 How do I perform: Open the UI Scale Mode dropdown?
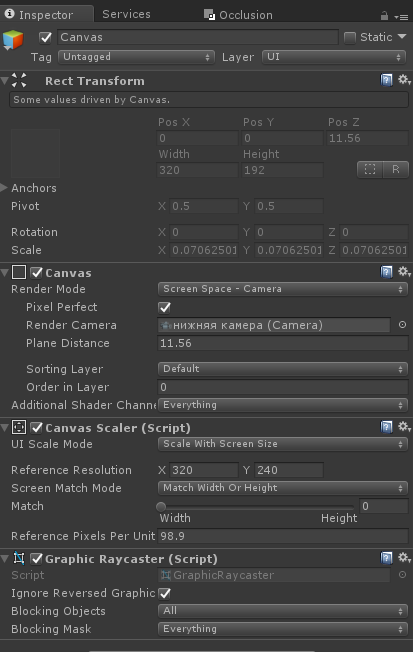[282, 444]
